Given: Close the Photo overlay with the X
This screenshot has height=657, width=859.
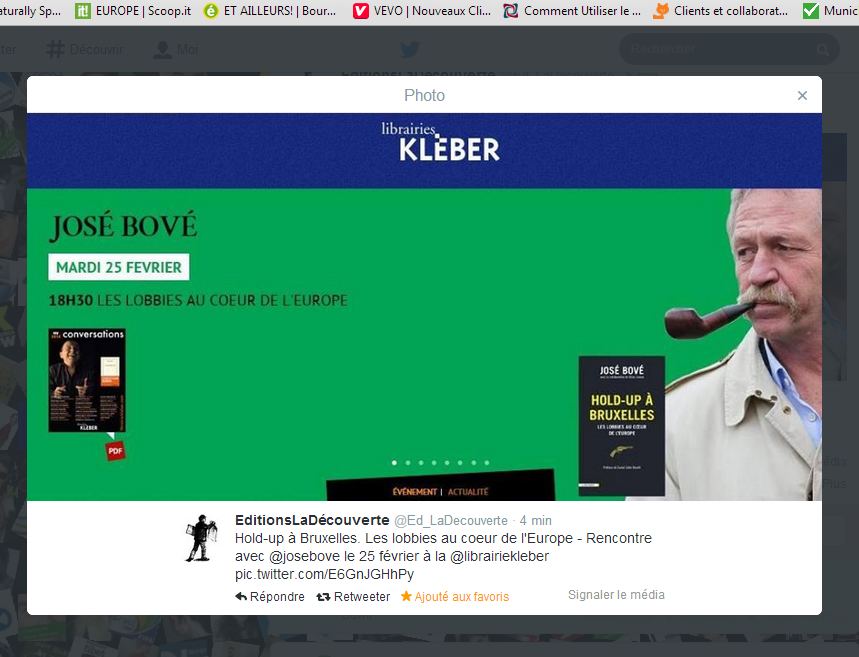Looking at the screenshot, I should coord(802,96).
